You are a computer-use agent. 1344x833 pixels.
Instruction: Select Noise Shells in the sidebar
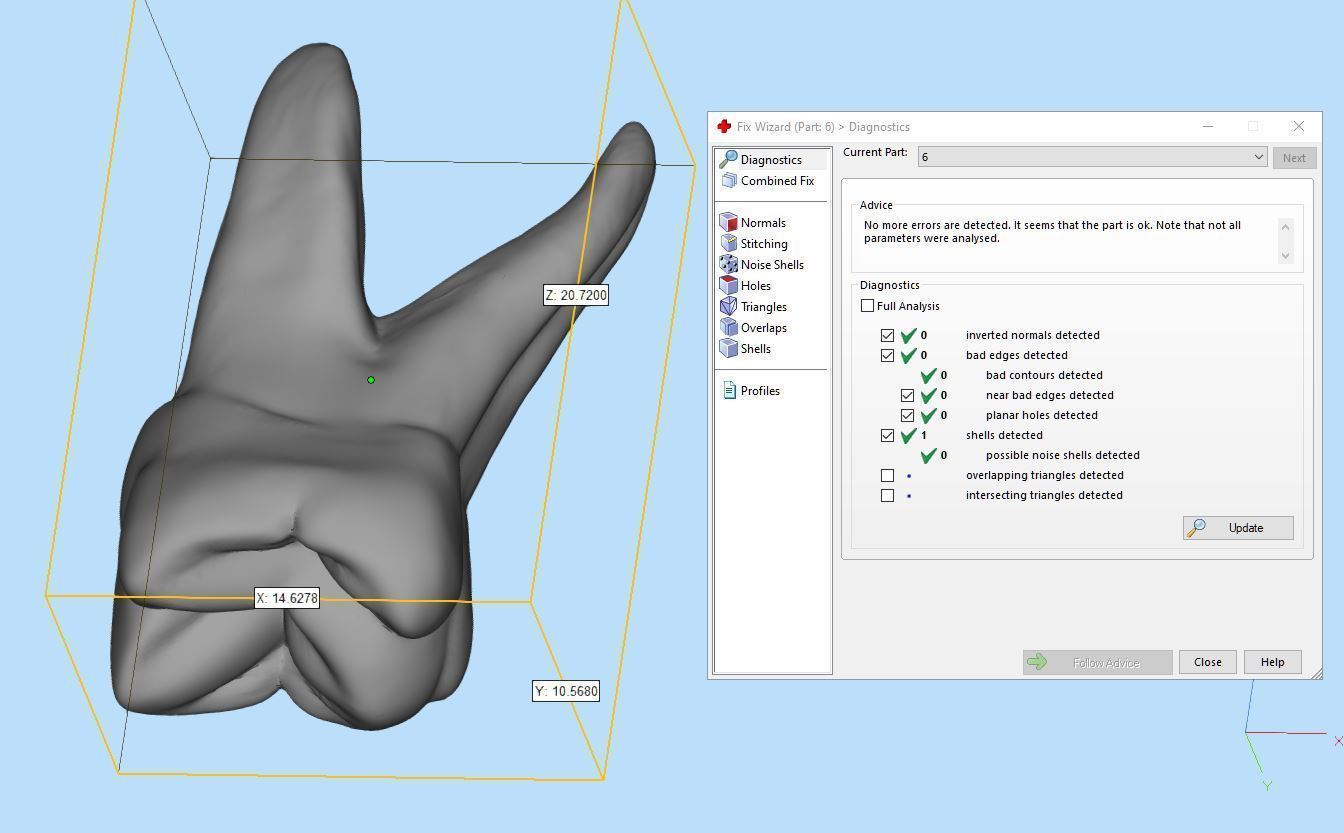point(772,265)
